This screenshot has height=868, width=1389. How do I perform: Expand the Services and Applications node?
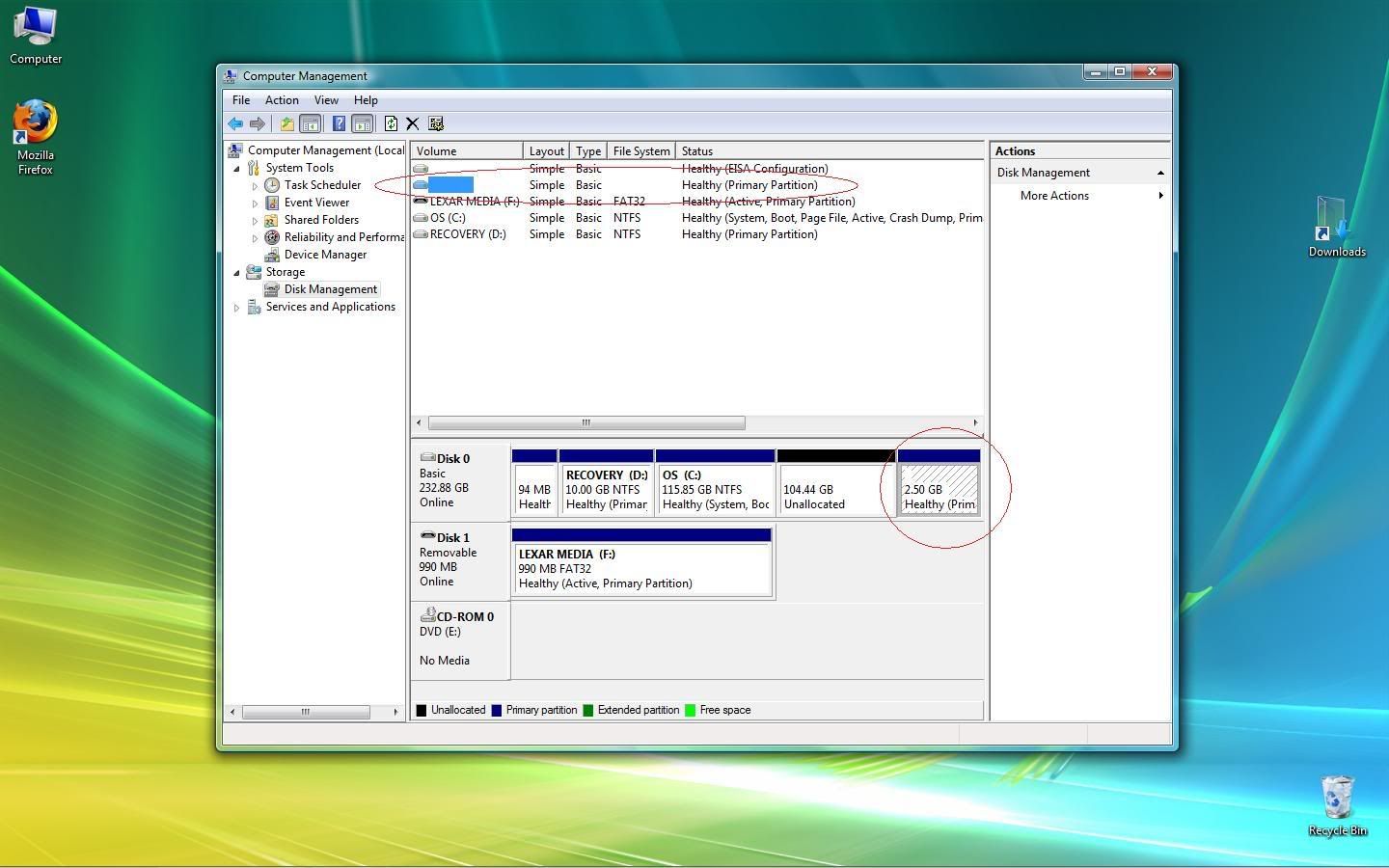point(237,307)
